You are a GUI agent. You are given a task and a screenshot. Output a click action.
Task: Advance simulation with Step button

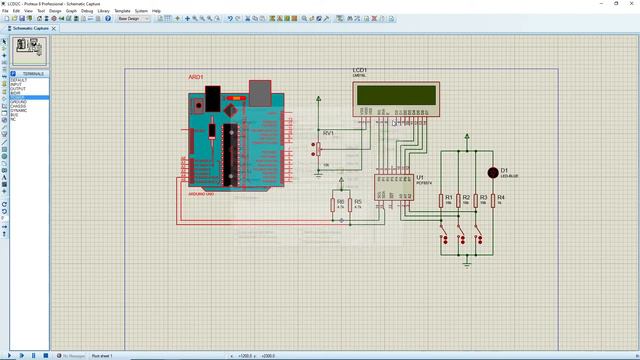(22, 356)
